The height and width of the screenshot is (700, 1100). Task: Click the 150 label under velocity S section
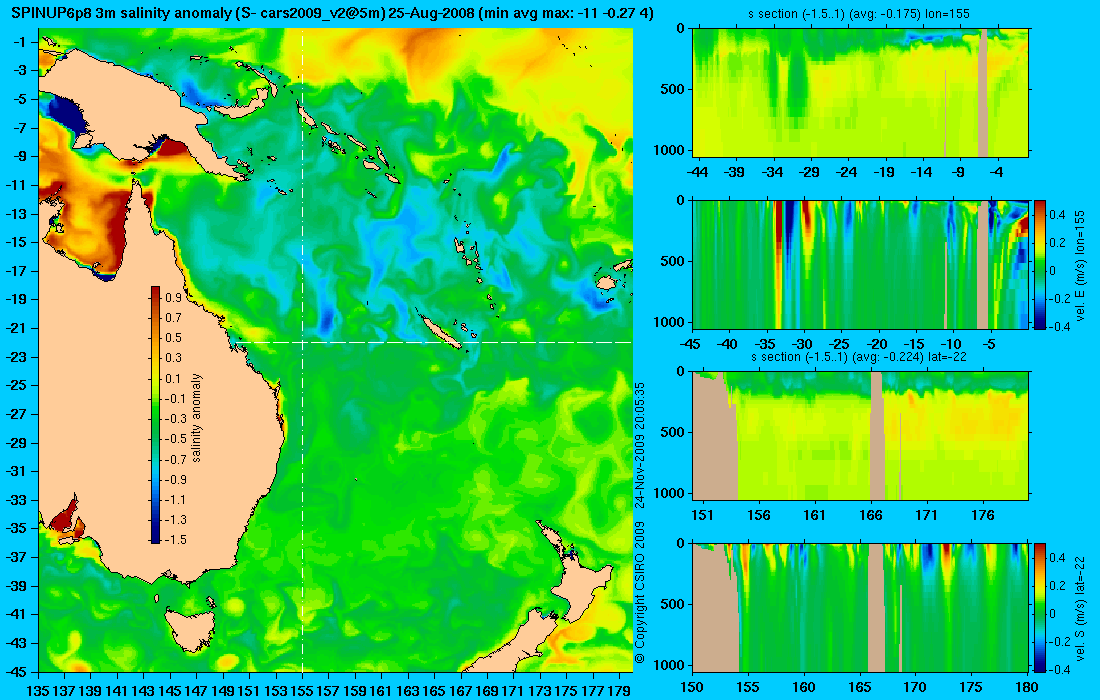(x=692, y=687)
